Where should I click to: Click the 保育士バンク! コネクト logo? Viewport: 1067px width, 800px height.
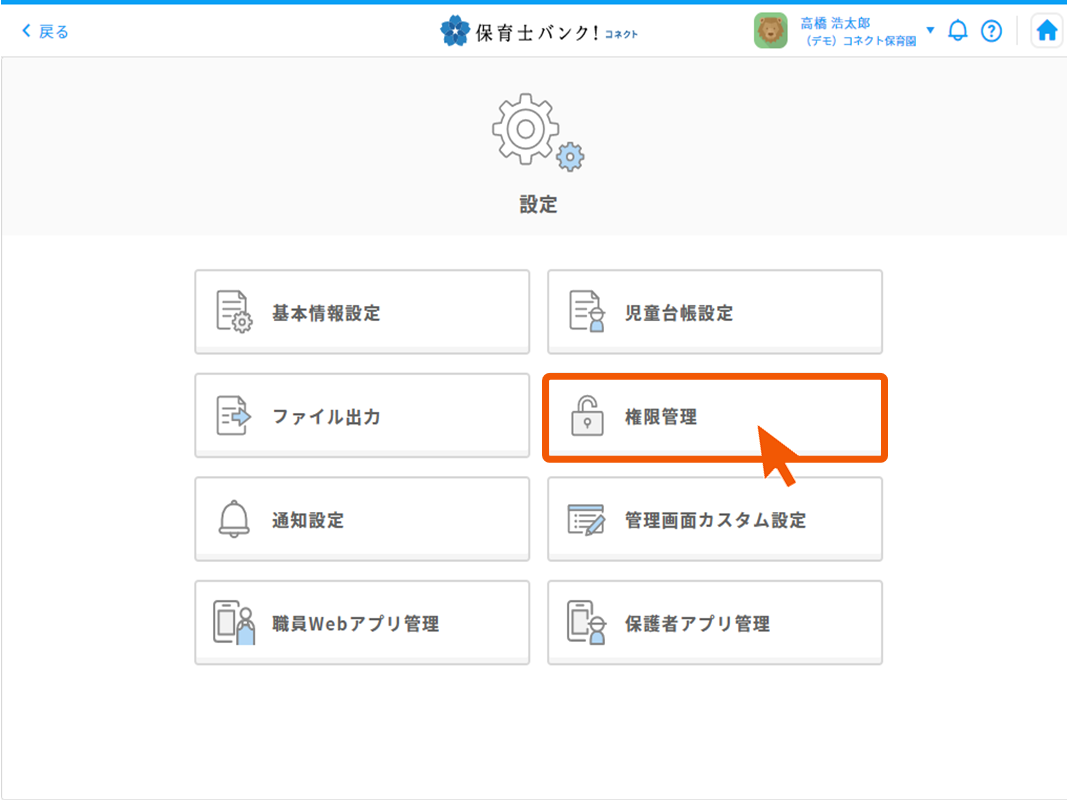tap(538, 31)
